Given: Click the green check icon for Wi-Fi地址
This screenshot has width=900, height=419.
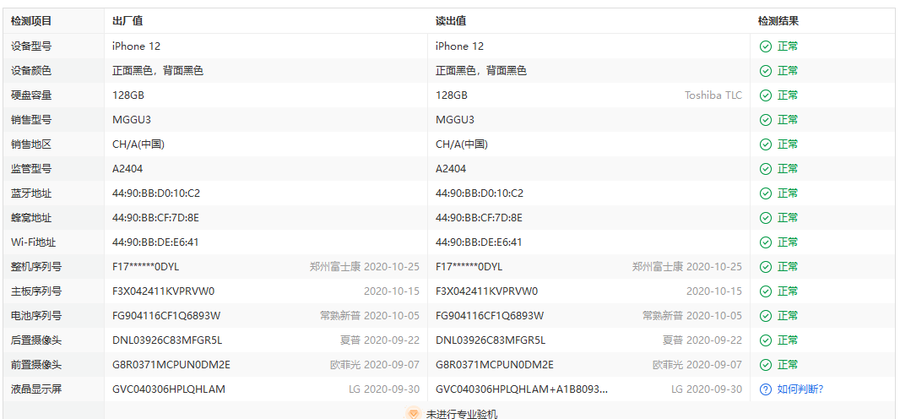Looking at the screenshot, I should pos(765,242).
